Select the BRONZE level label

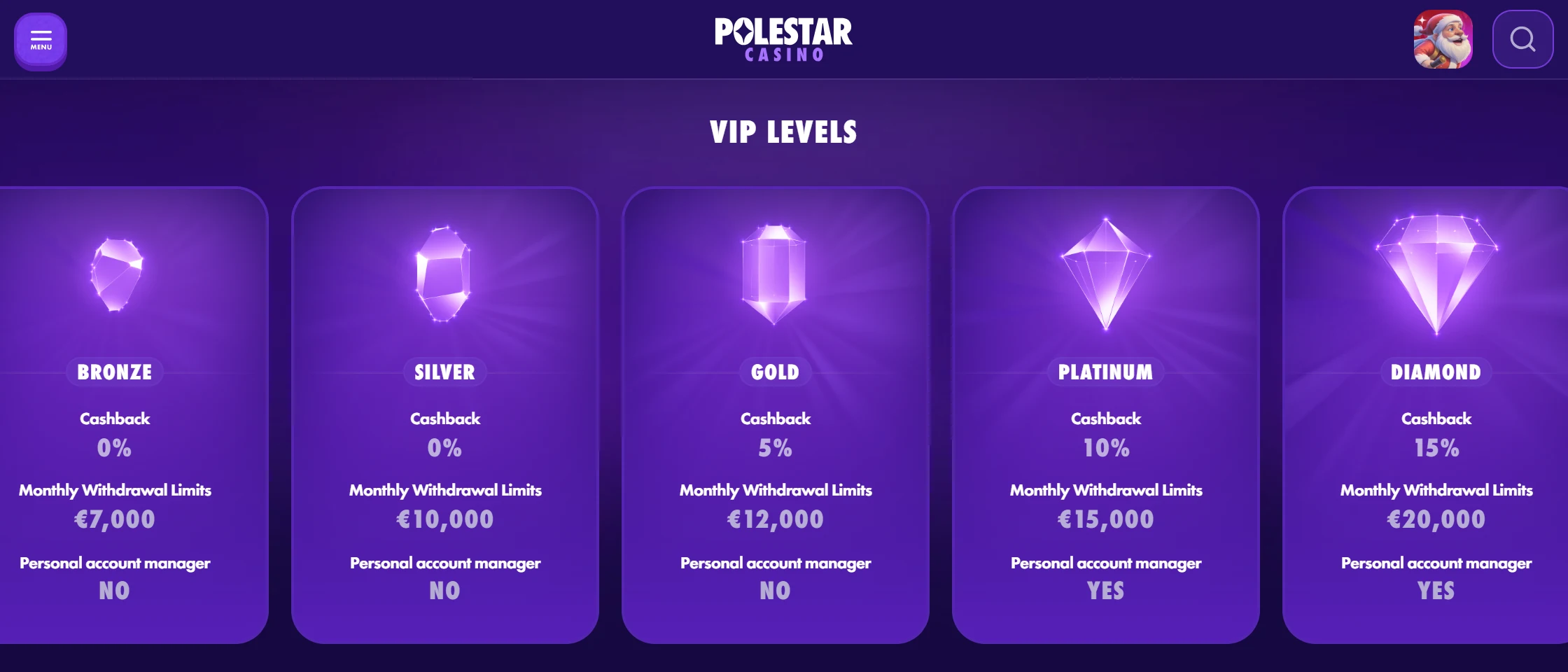[x=115, y=372]
